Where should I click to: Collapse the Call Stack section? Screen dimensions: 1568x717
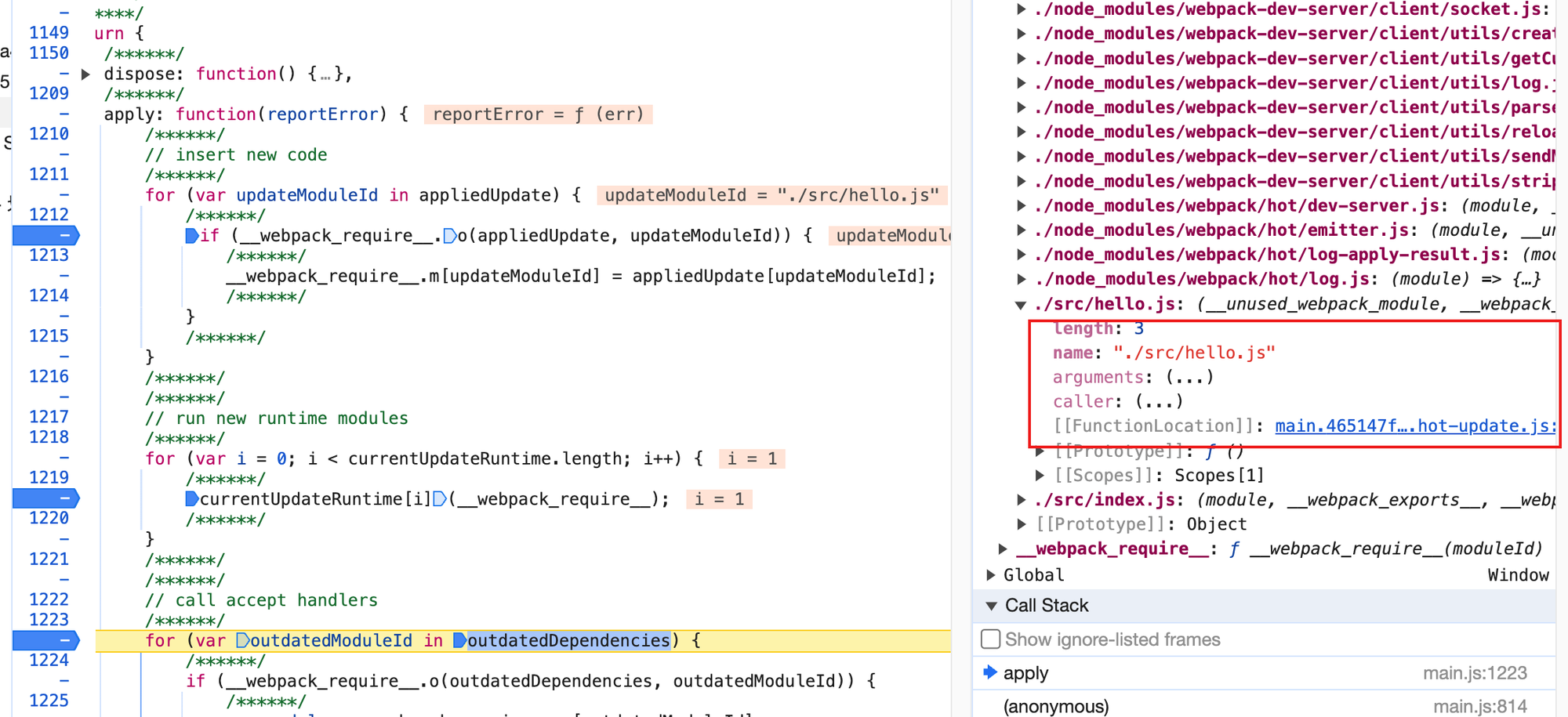tap(992, 606)
